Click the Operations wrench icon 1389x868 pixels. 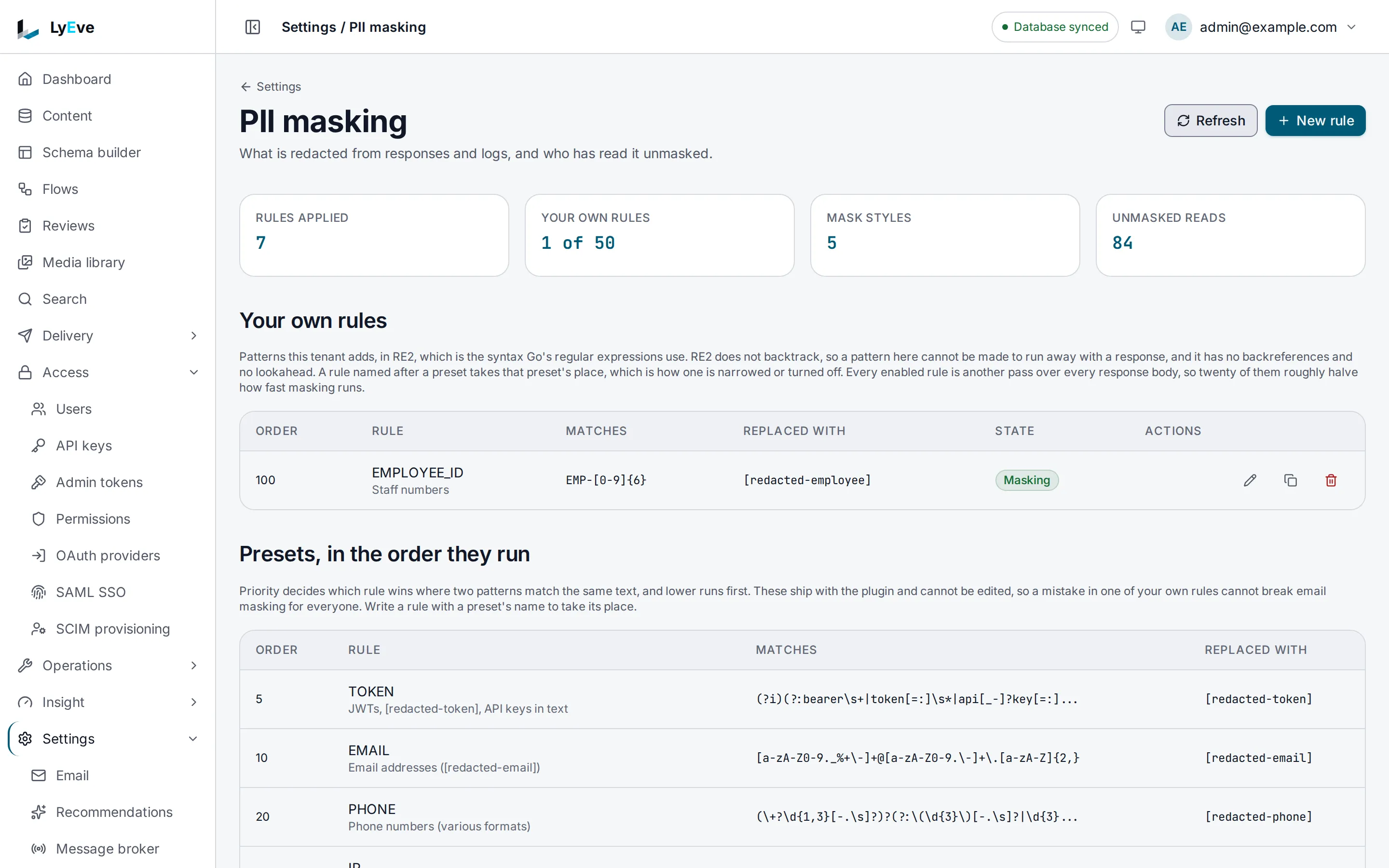(x=25, y=665)
